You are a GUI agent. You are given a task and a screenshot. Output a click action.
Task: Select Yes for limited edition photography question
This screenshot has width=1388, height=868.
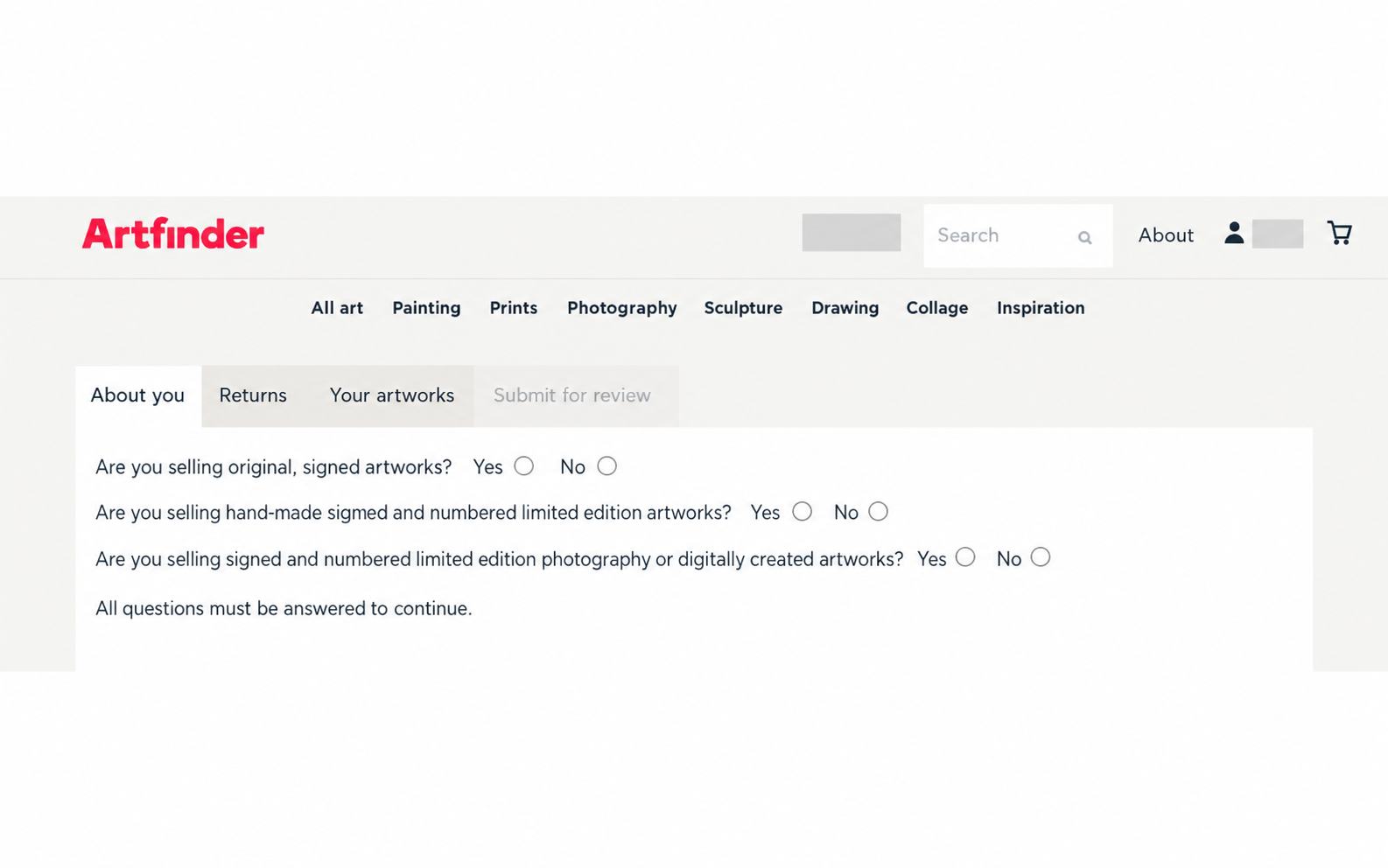(x=965, y=557)
